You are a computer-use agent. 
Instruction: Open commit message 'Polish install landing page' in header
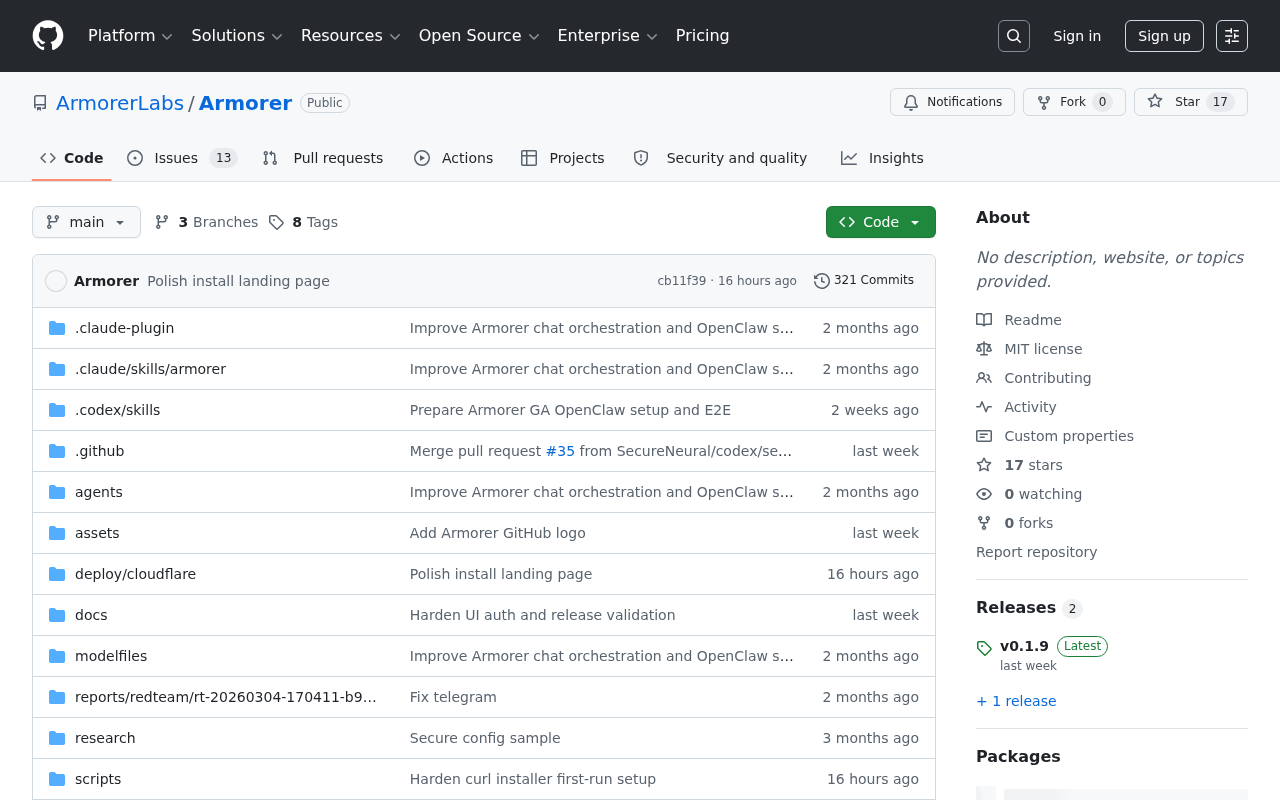(x=238, y=281)
